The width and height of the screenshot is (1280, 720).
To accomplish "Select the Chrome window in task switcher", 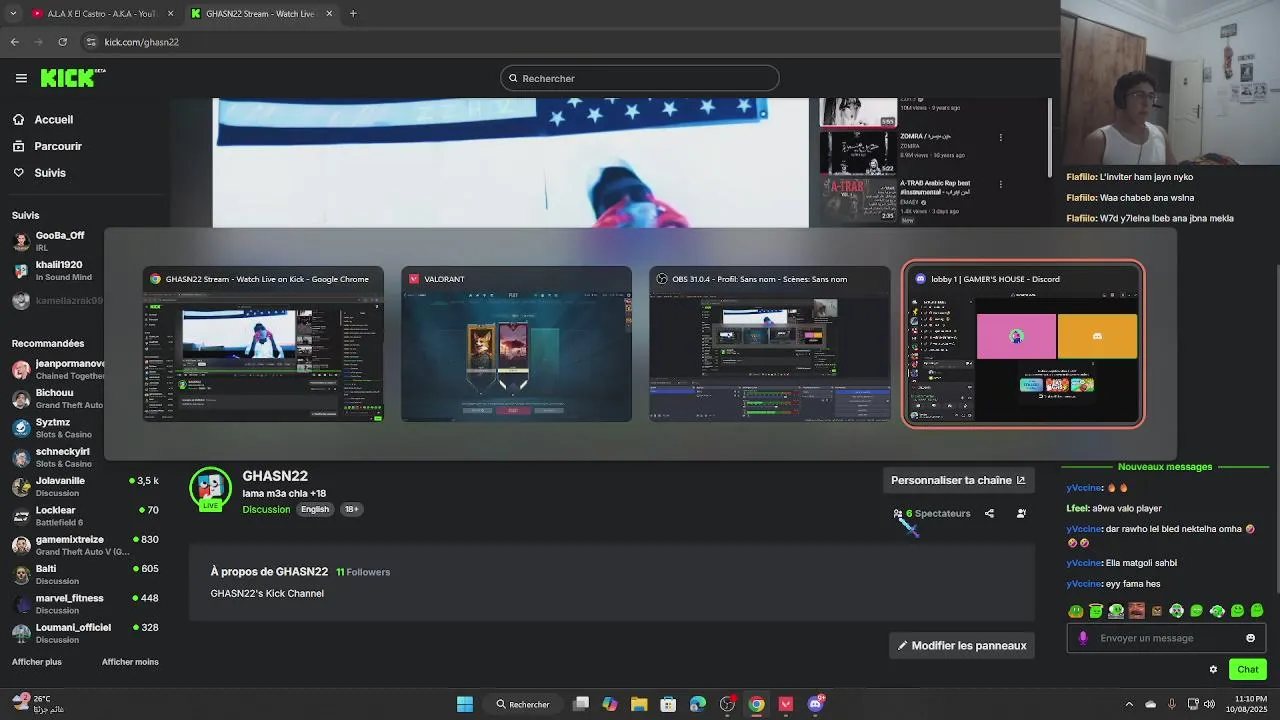I will (263, 344).
